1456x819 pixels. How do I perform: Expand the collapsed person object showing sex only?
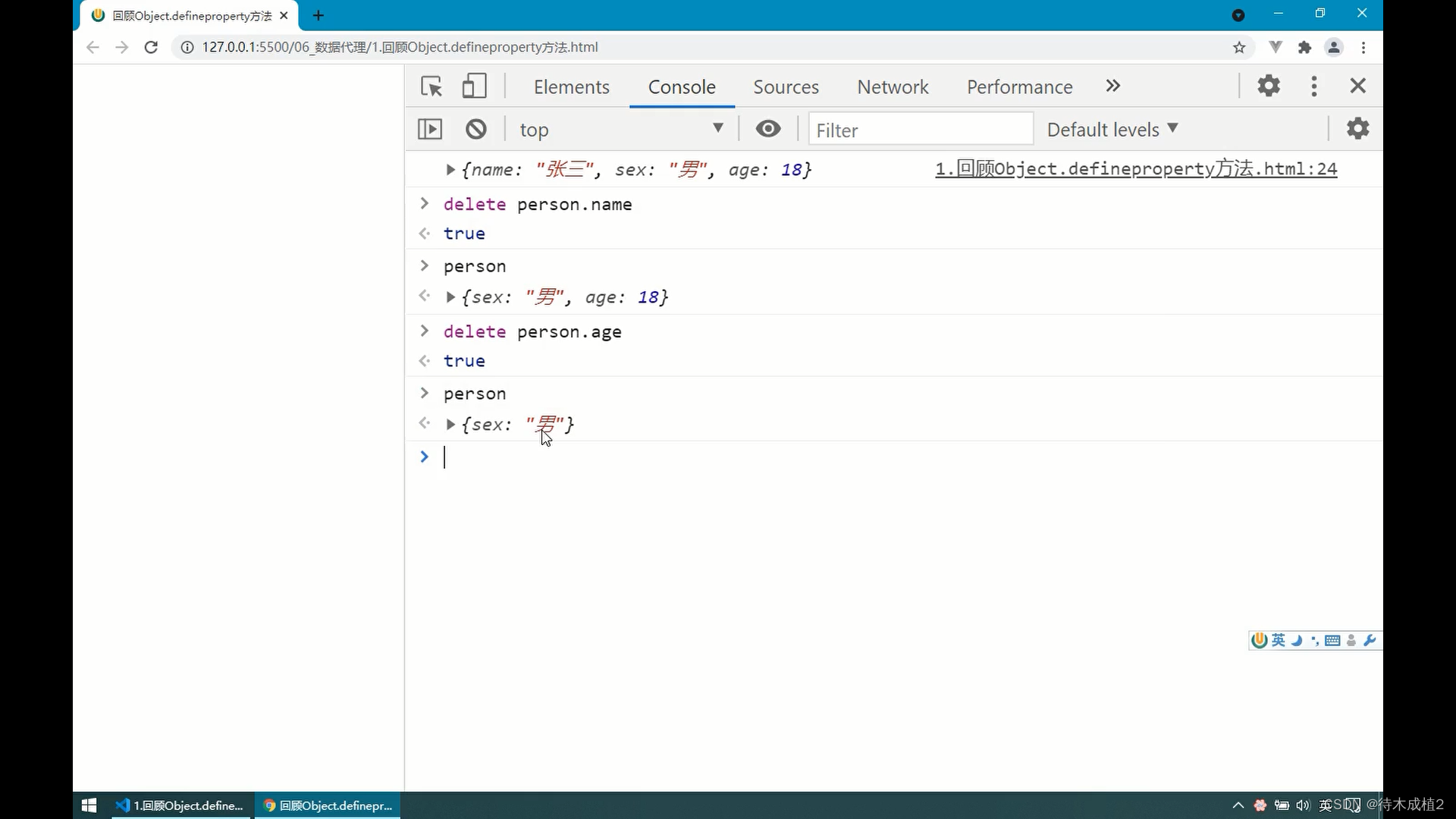tap(450, 424)
